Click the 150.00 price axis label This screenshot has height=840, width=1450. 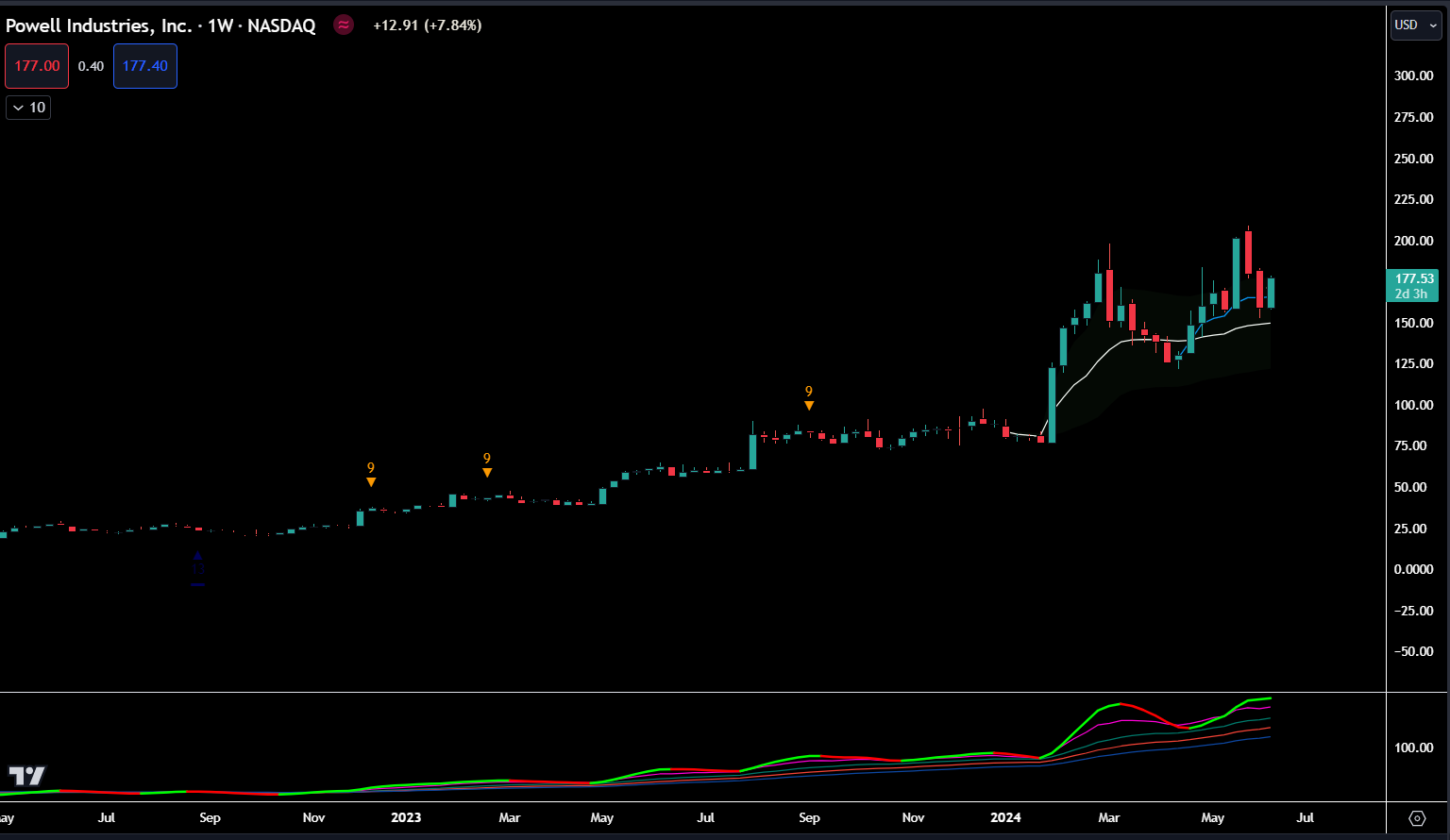(1414, 323)
